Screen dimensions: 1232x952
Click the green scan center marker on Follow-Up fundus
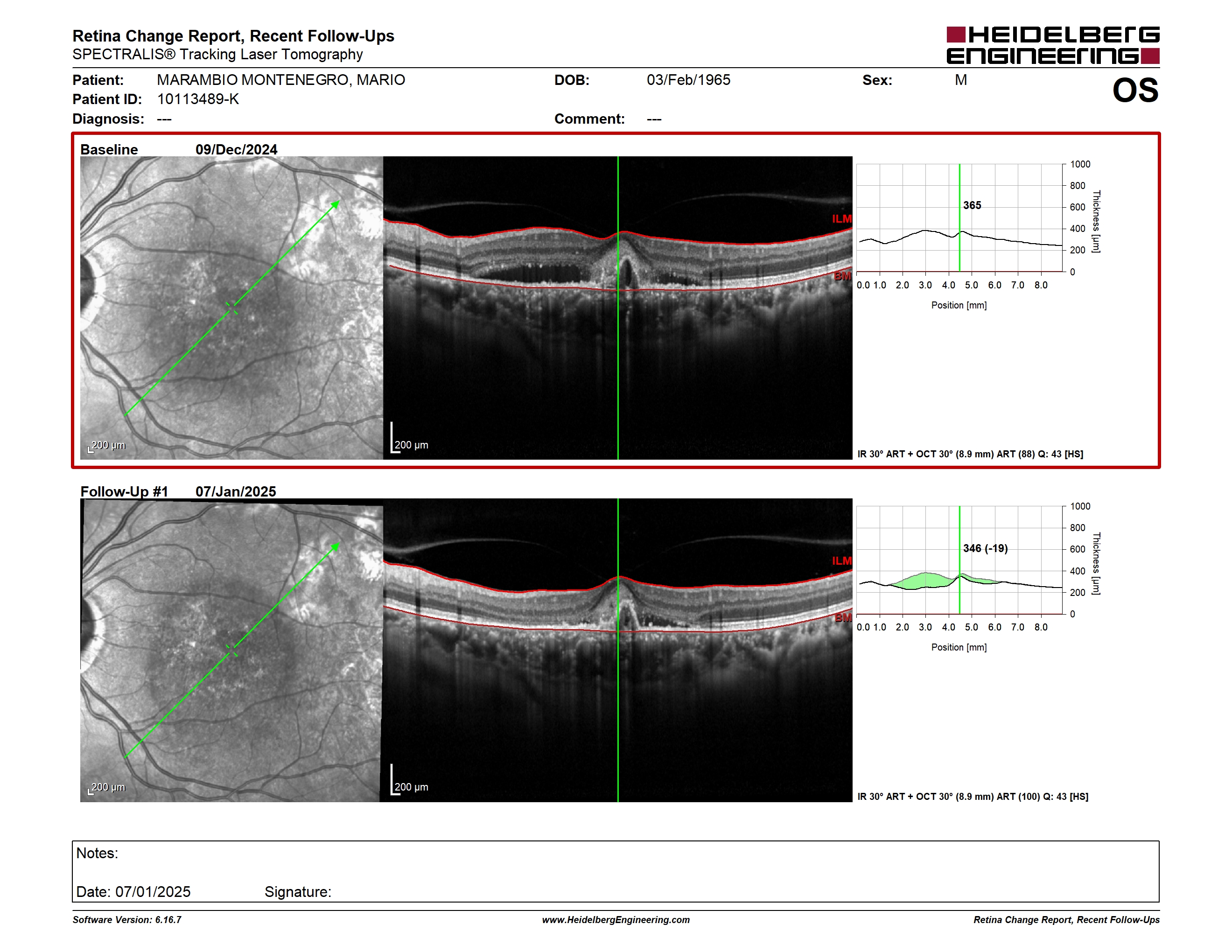pyautogui.click(x=231, y=650)
